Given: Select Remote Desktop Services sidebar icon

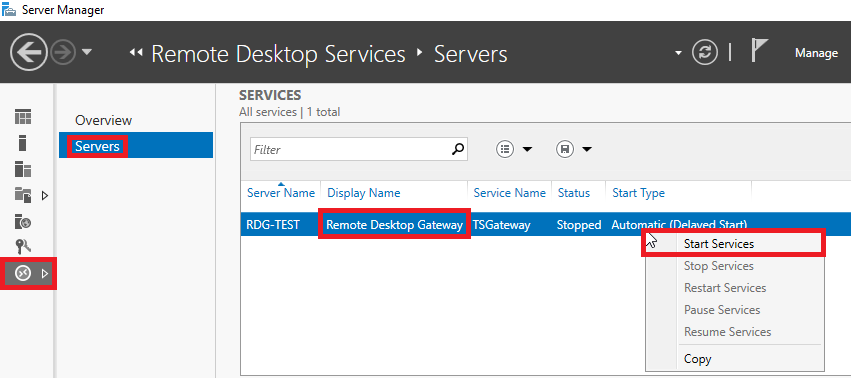Looking at the screenshot, I should point(23,274).
